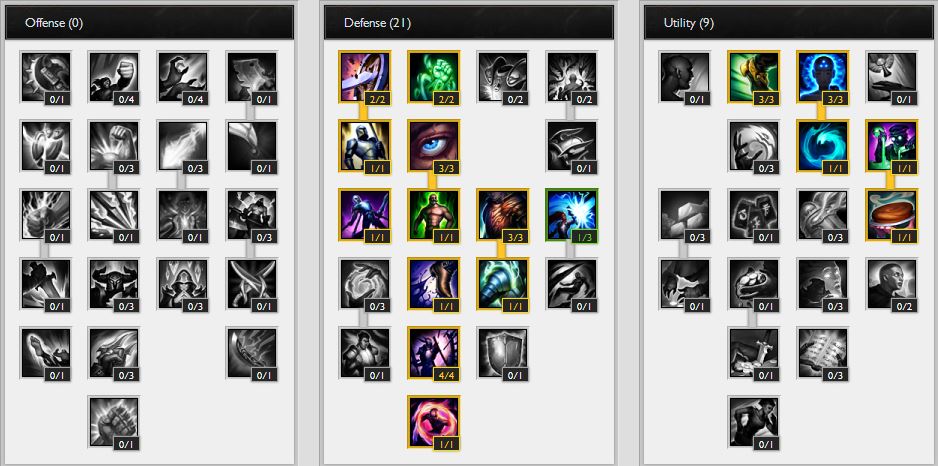Image resolution: width=938 pixels, height=466 pixels.
Task: Add a point to the lightning mage 1/3 mastery
Action: coord(572,215)
